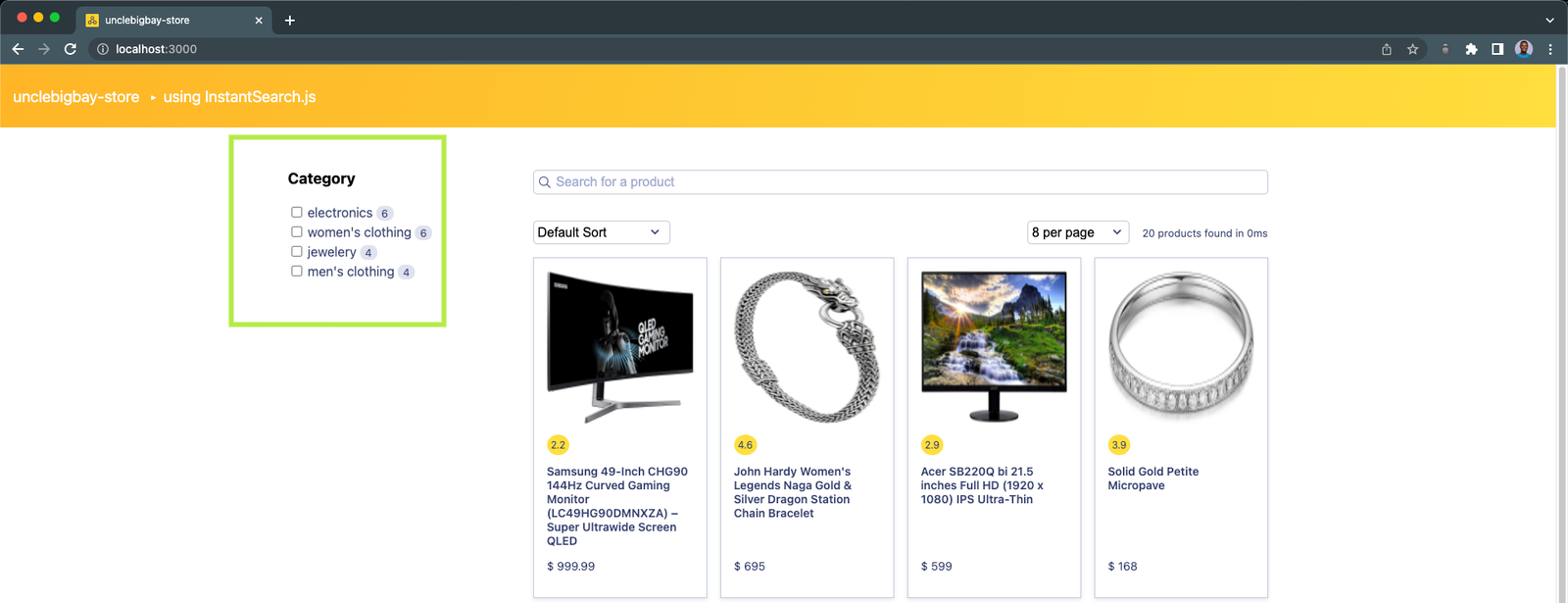Click the 2.9 rating badge

(932, 445)
